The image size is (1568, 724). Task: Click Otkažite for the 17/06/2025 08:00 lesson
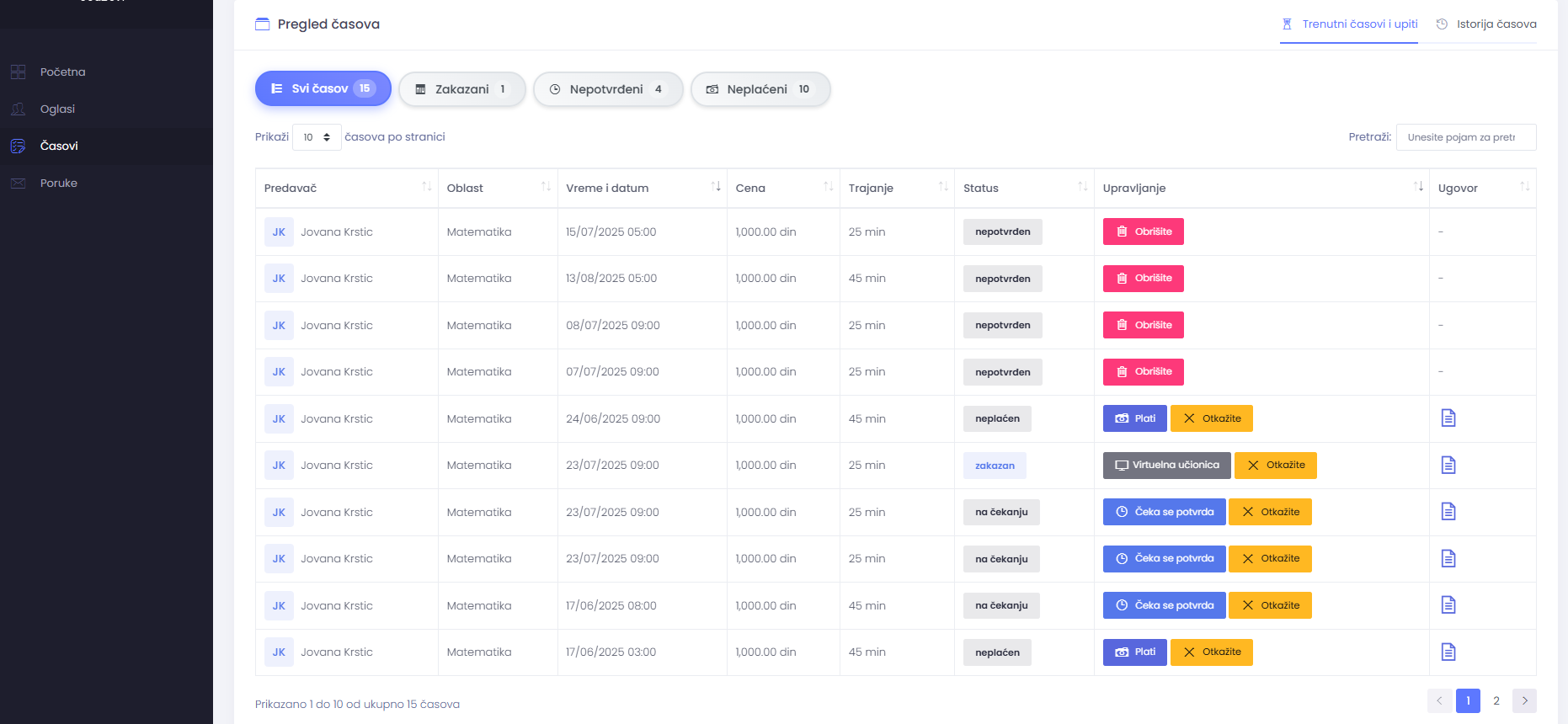click(x=1270, y=605)
